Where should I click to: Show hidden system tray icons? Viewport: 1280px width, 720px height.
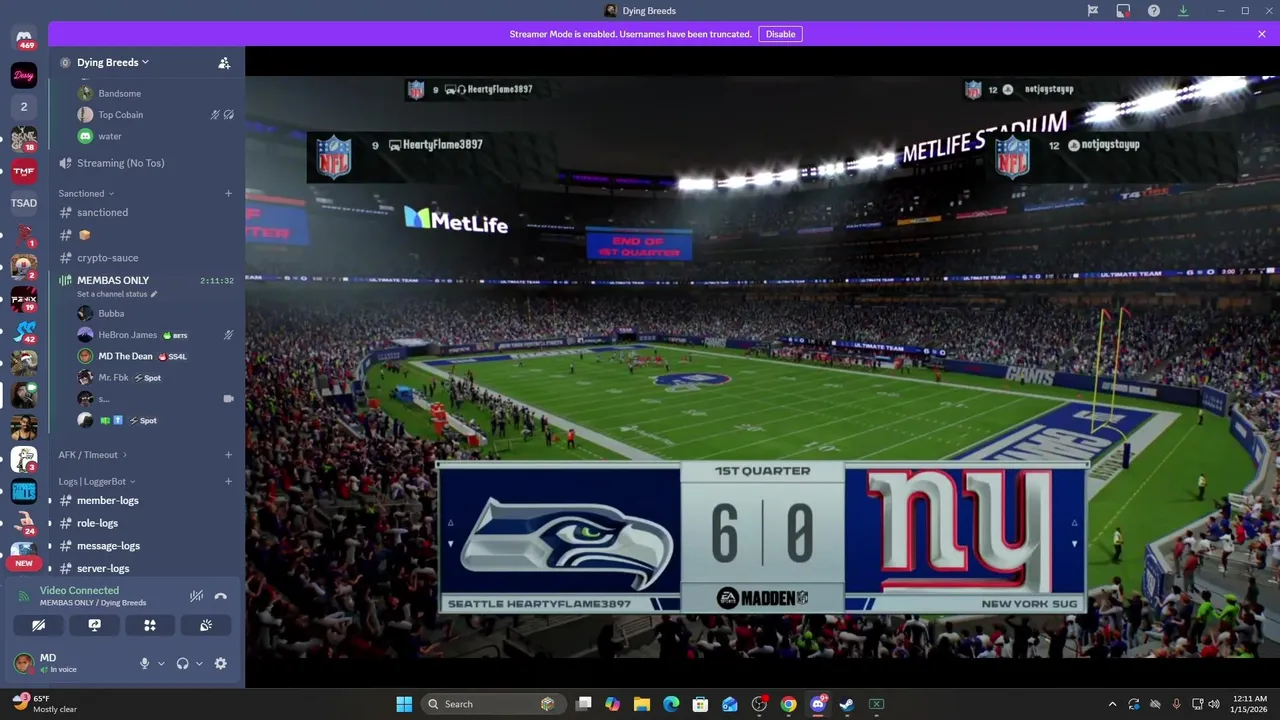(1112, 704)
